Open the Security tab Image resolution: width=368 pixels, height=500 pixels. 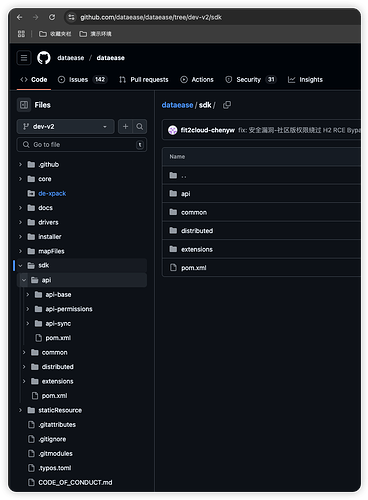[x=251, y=80]
